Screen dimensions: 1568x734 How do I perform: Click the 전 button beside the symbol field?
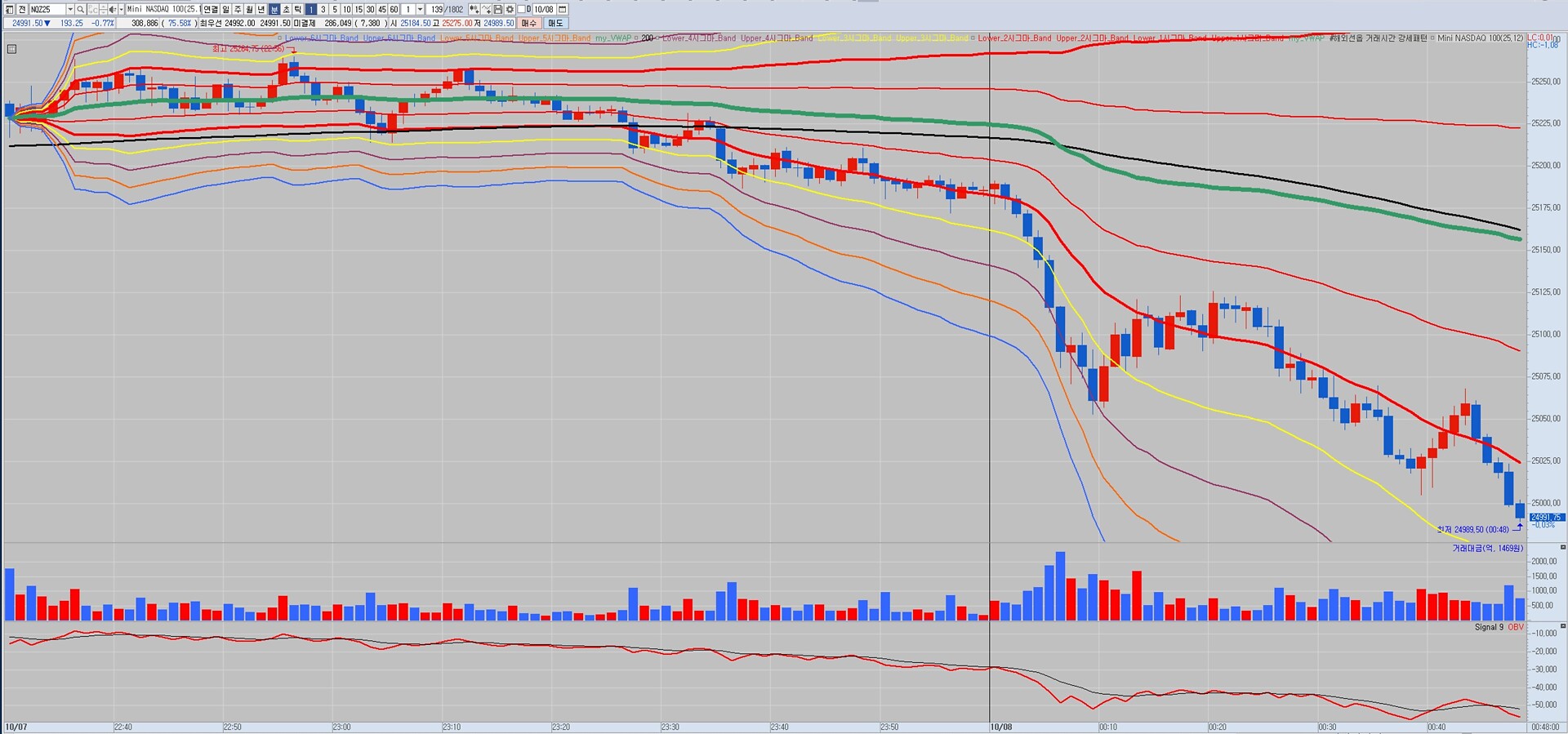pyautogui.click(x=21, y=9)
